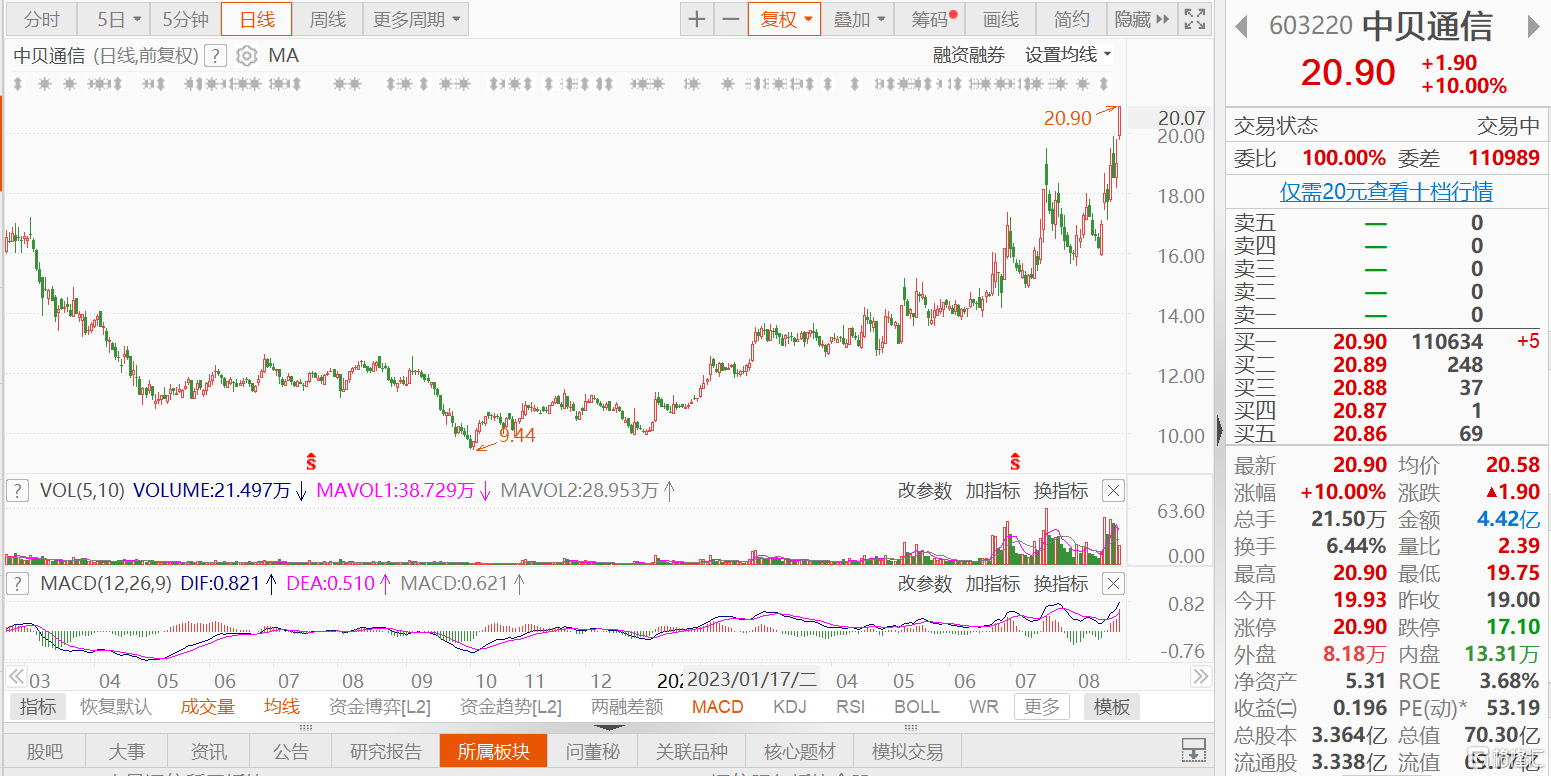The image size is (1551, 776).
Task: Select the 日线 period
Action: 256,19
